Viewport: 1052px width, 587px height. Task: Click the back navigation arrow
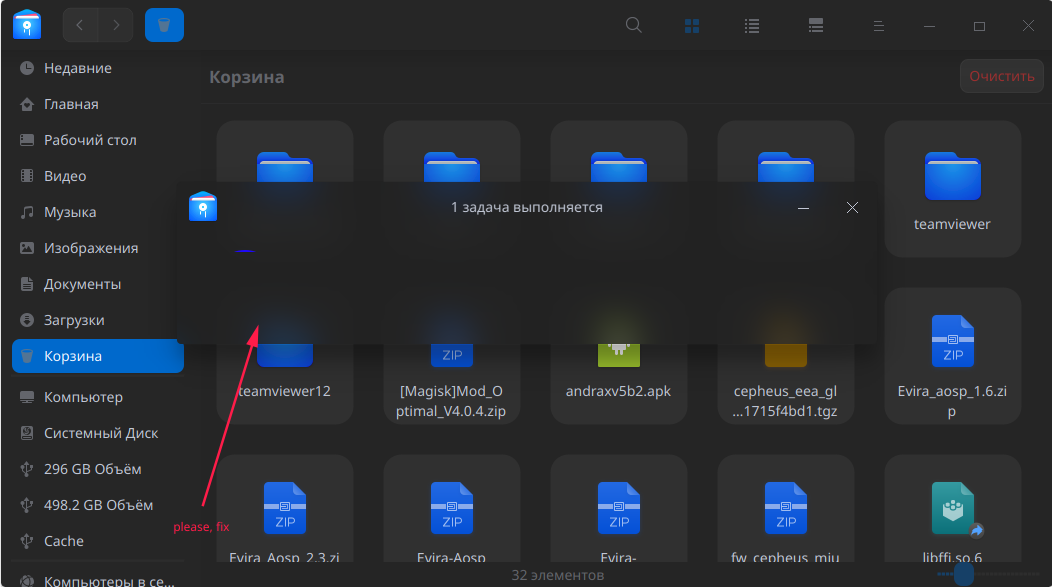[x=79, y=25]
